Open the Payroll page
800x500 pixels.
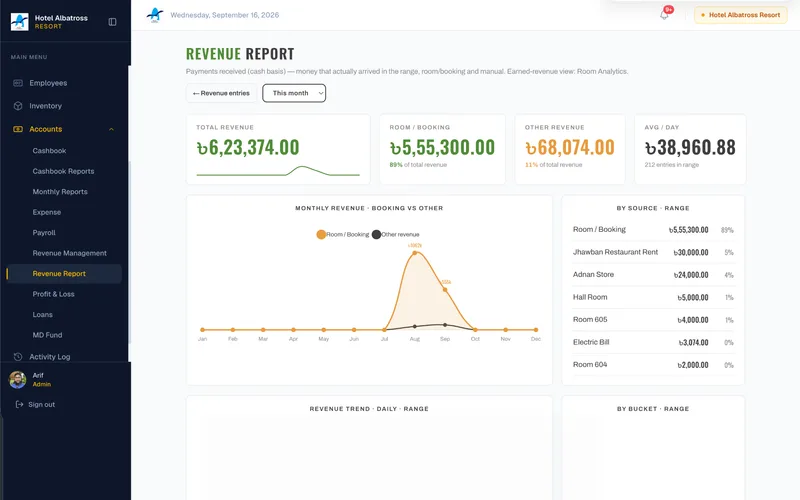coord(44,232)
